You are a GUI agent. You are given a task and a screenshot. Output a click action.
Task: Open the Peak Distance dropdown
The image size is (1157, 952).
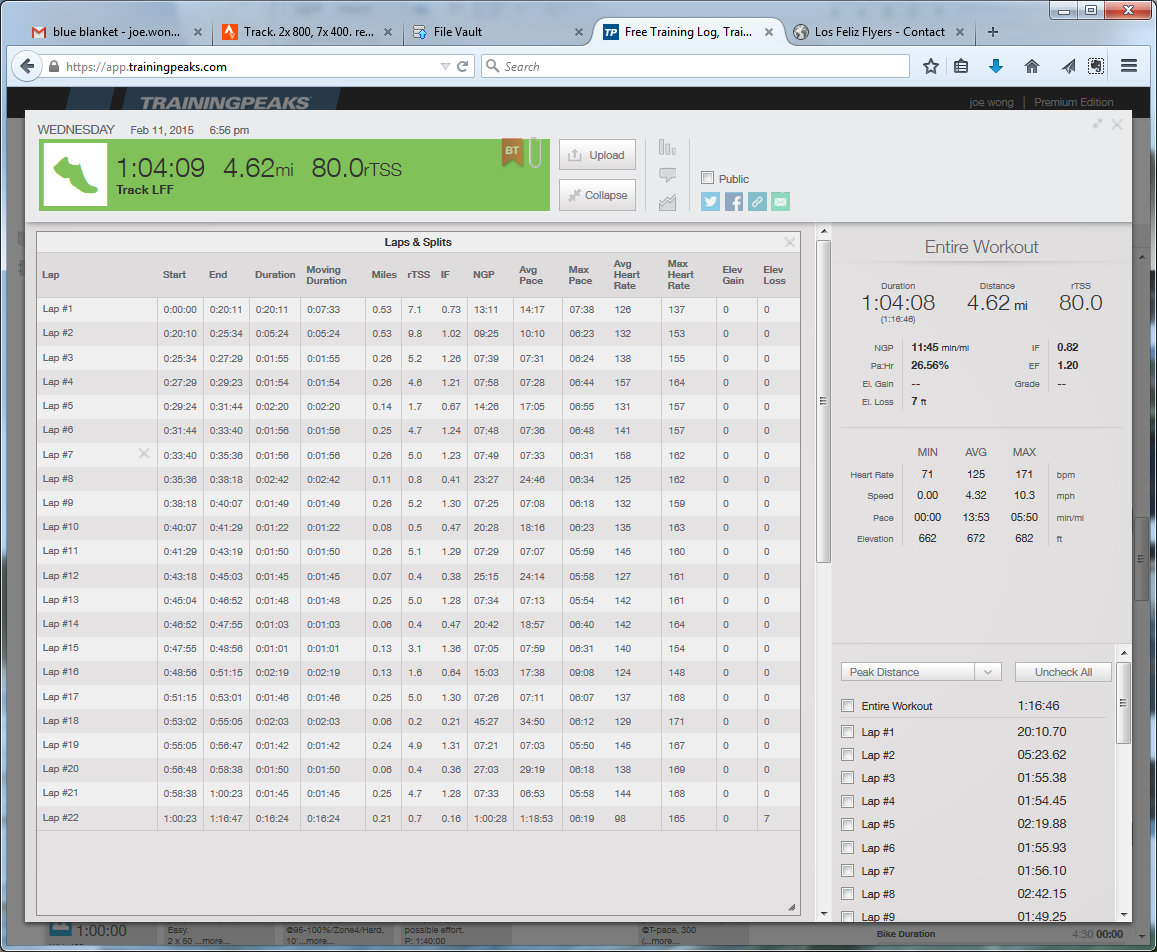coord(920,672)
